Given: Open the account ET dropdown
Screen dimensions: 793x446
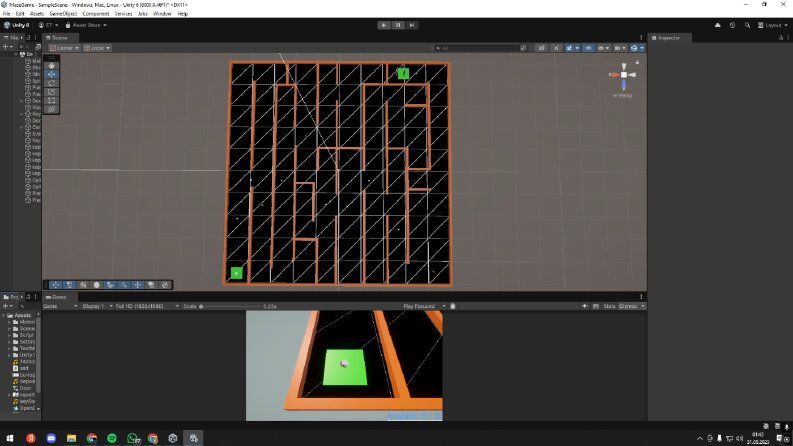Looking at the screenshot, I should coord(49,25).
